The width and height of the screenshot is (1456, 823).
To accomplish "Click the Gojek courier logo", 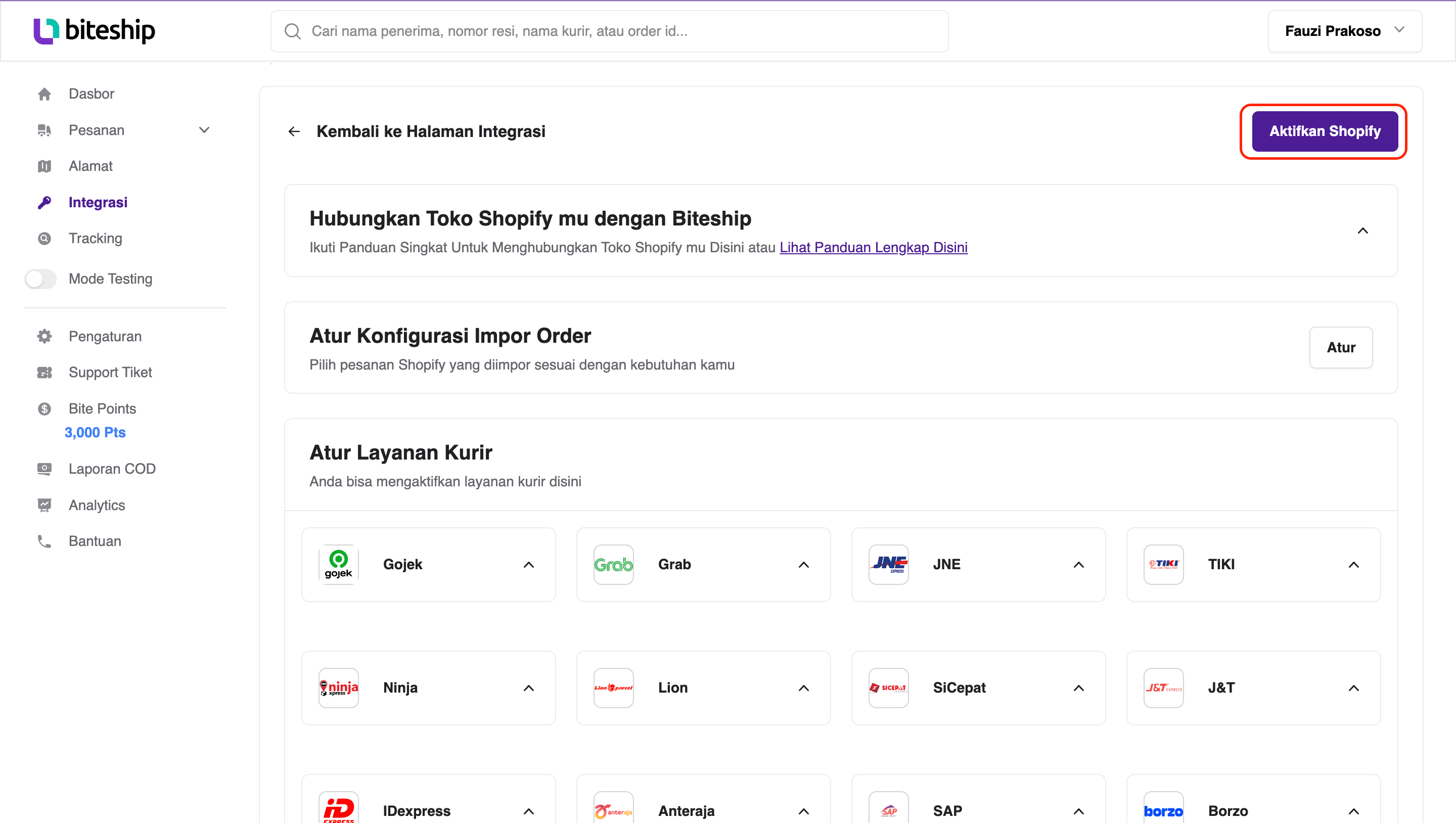I will 339,565.
